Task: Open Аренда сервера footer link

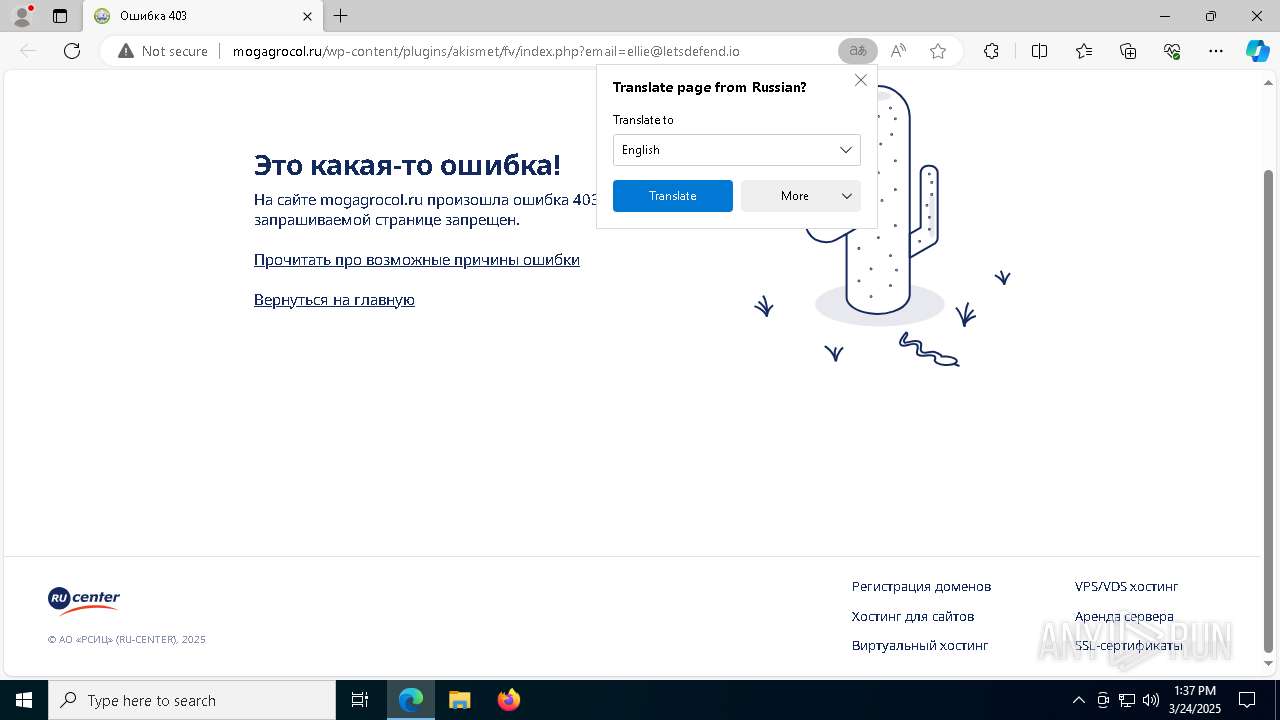Action: pyautogui.click(x=1124, y=617)
